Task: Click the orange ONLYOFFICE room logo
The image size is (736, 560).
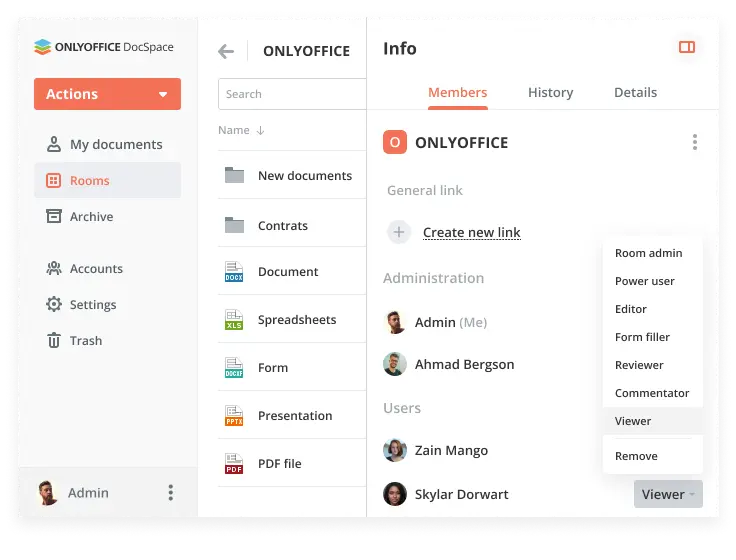Action: tap(395, 142)
